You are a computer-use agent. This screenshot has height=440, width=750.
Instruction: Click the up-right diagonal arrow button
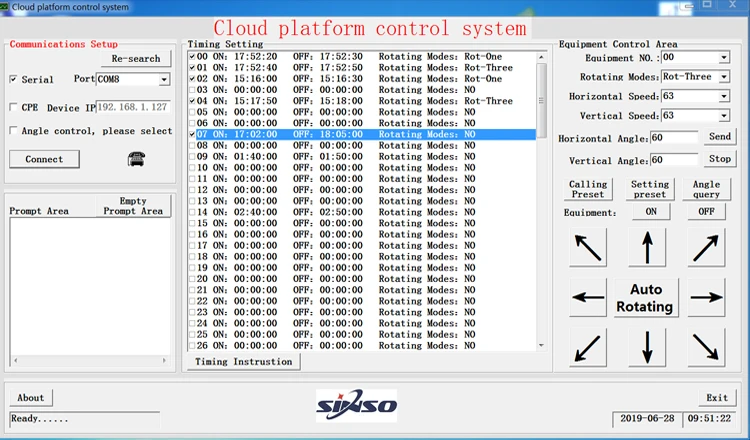pyautogui.click(x=706, y=247)
